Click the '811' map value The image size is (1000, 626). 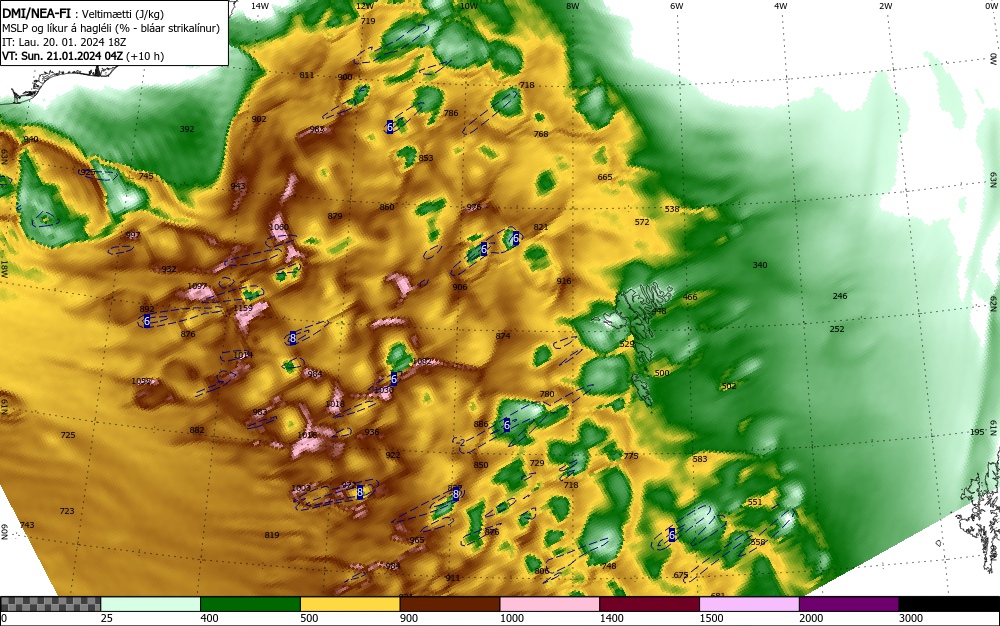click(307, 75)
